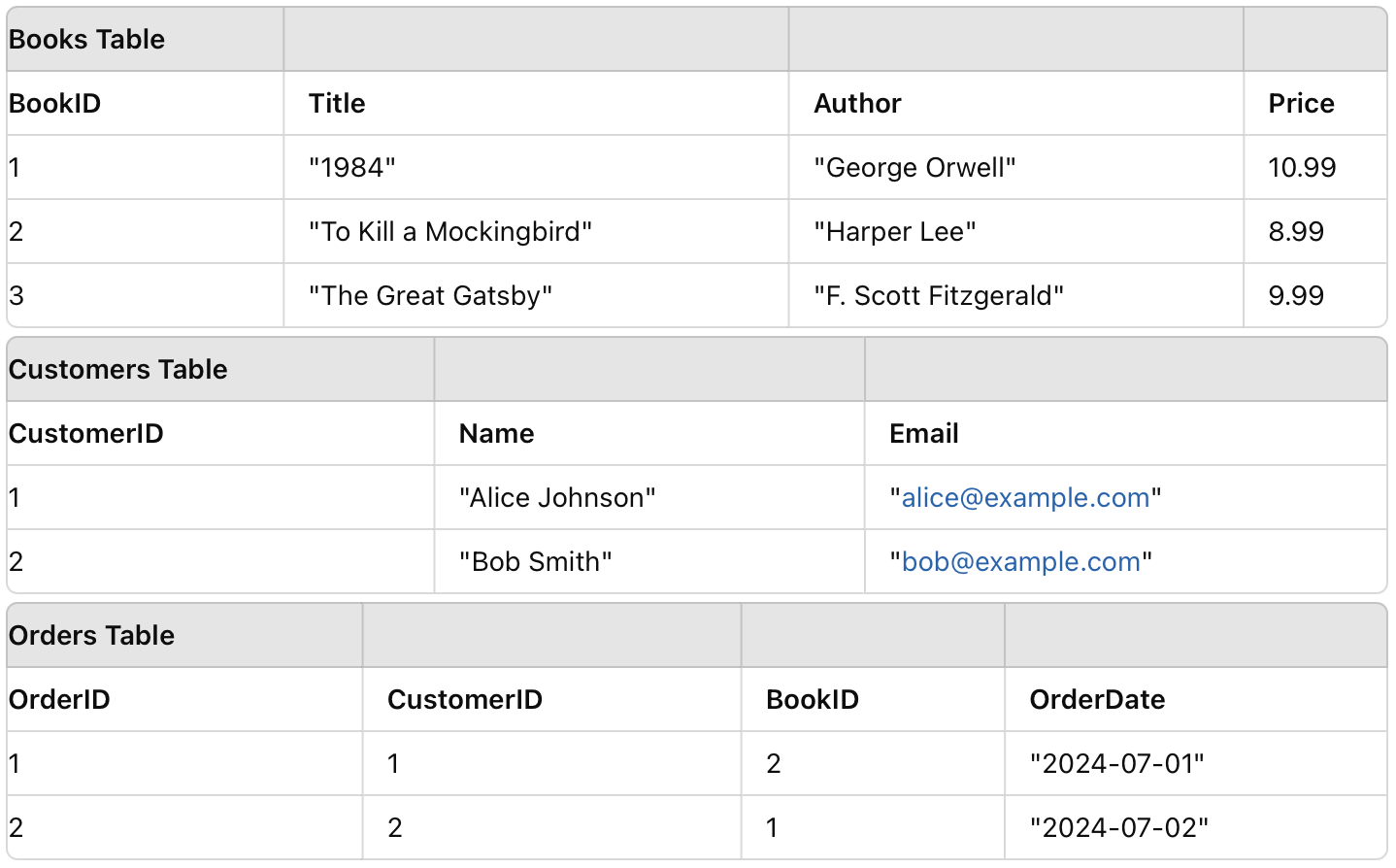Click the "Harper Lee" author cell

tap(895, 232)
